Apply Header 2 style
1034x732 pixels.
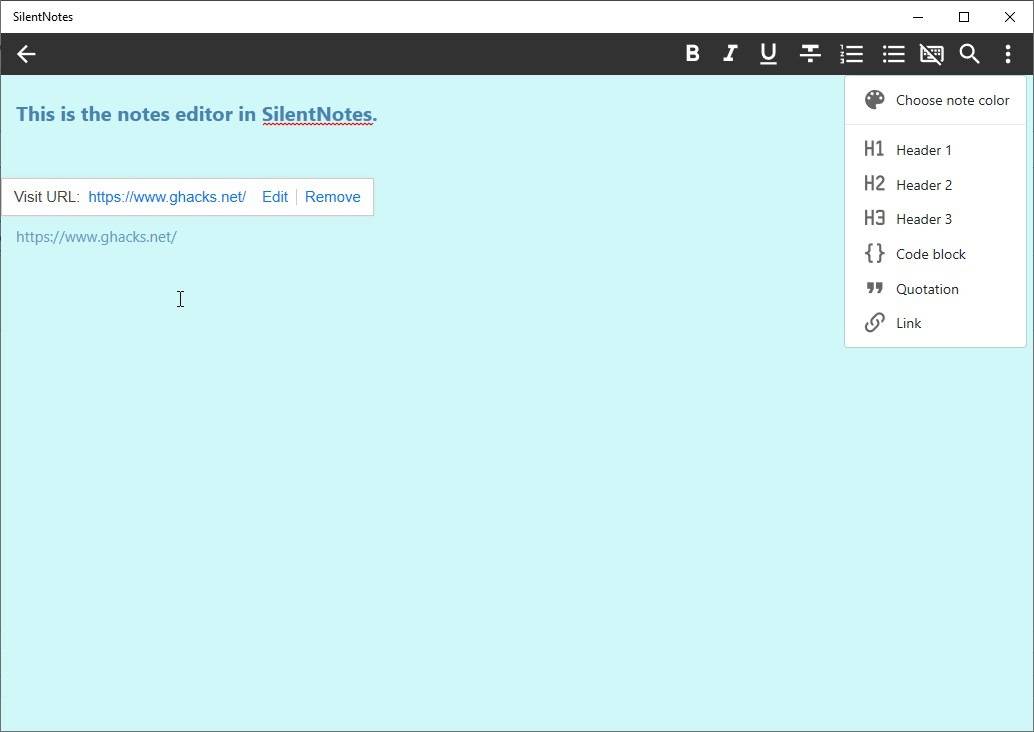[922, 184]
